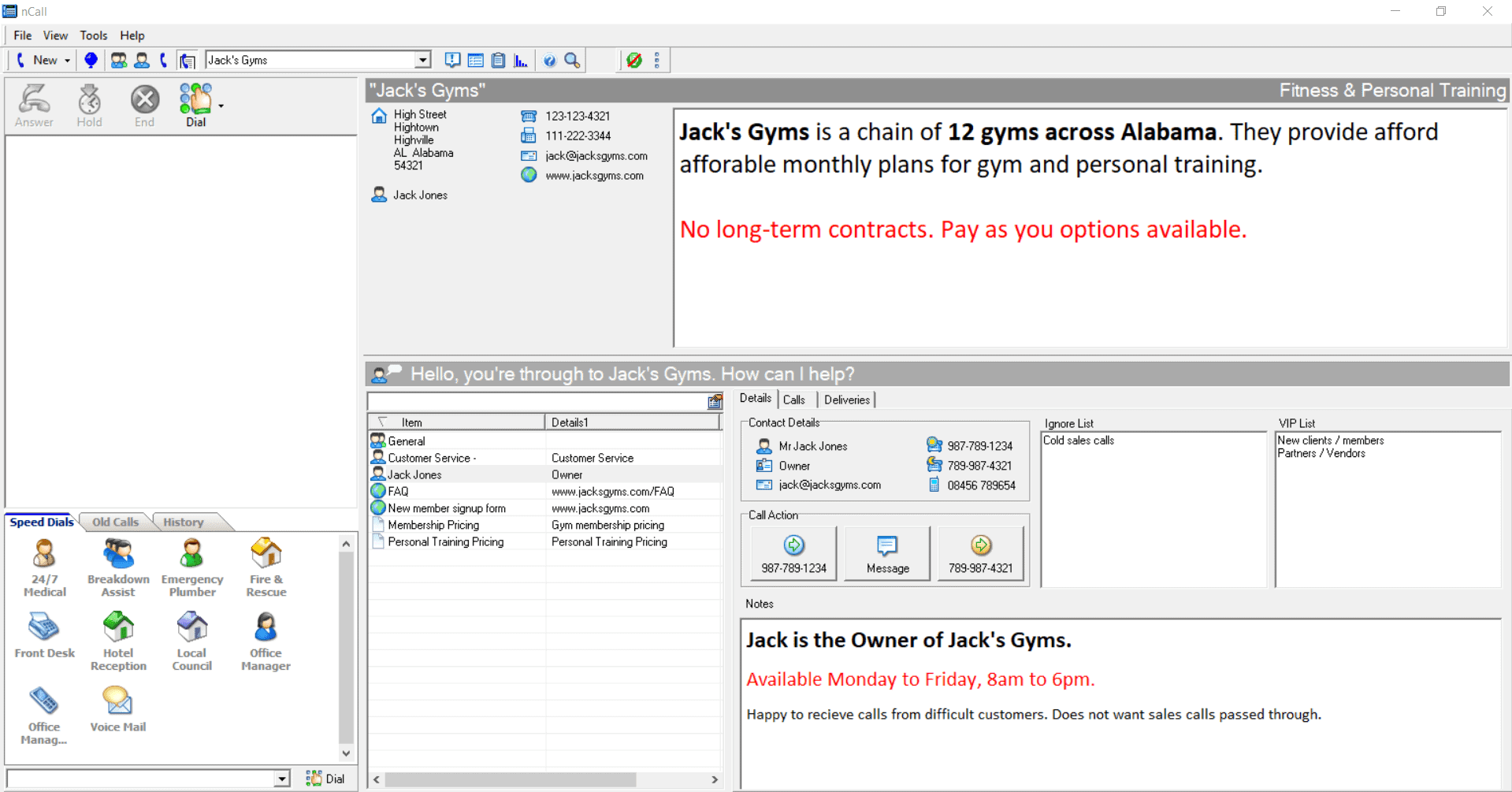This screenshot has width=1512, height=792.
Task: Click the item list horizontal scrollbar right arrow
Action: coord(715,779)
